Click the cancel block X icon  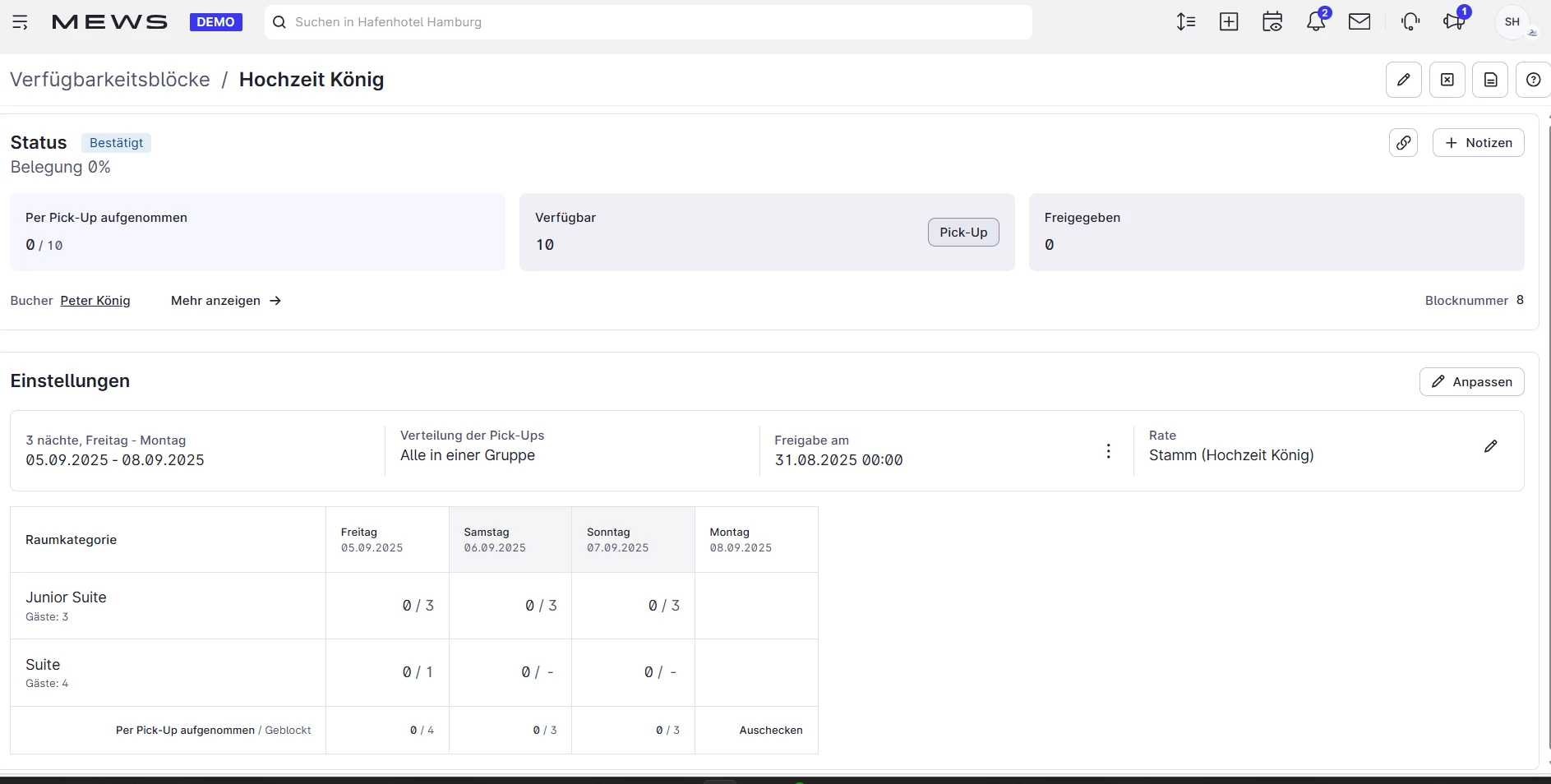pyautogui.click(x=1447, y=80)
